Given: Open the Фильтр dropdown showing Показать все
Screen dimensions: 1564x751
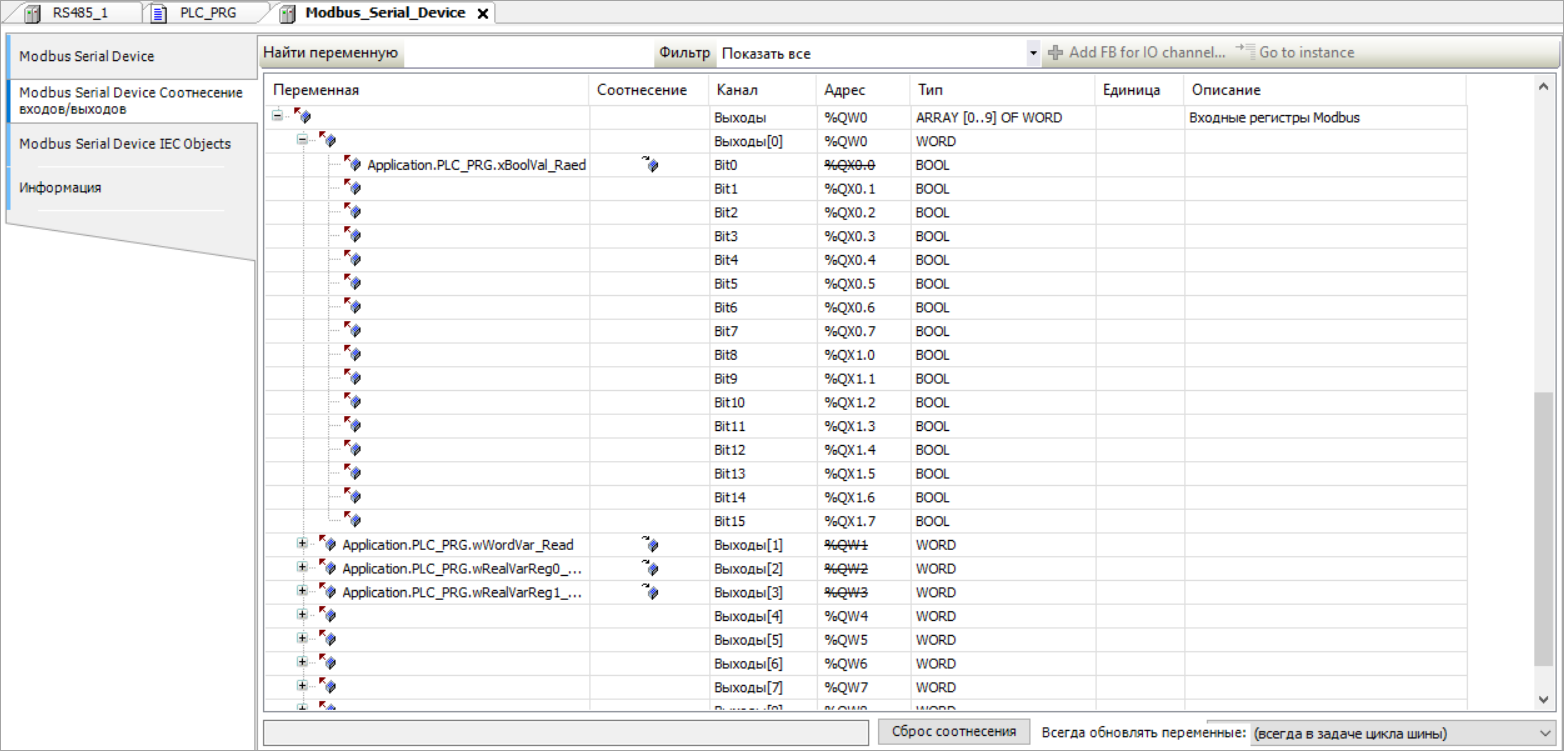Looking at the screenshot, I should pyautogui.click(x=1033, y=53).
